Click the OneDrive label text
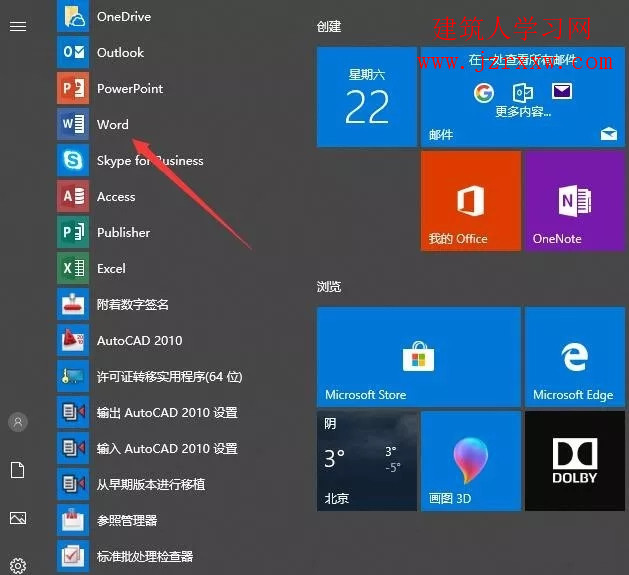629x575 pixels. coord(124,17)
